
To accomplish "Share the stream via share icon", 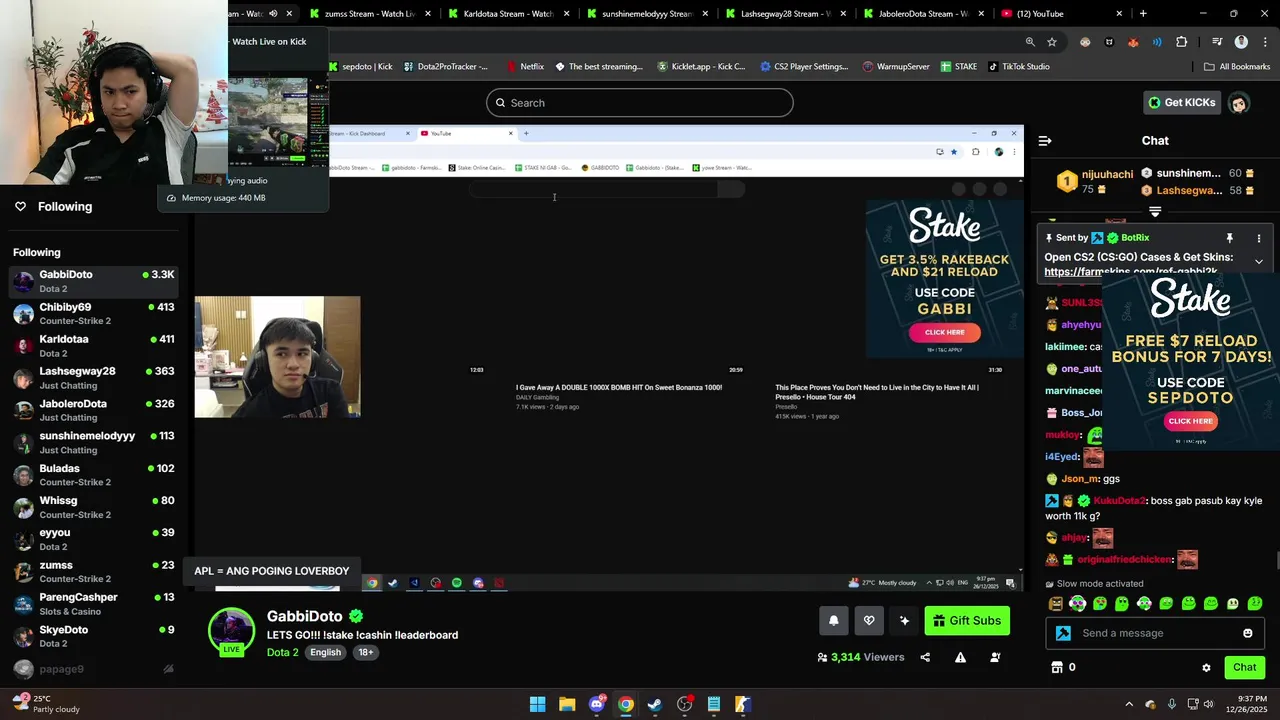I will click(925, 657).
